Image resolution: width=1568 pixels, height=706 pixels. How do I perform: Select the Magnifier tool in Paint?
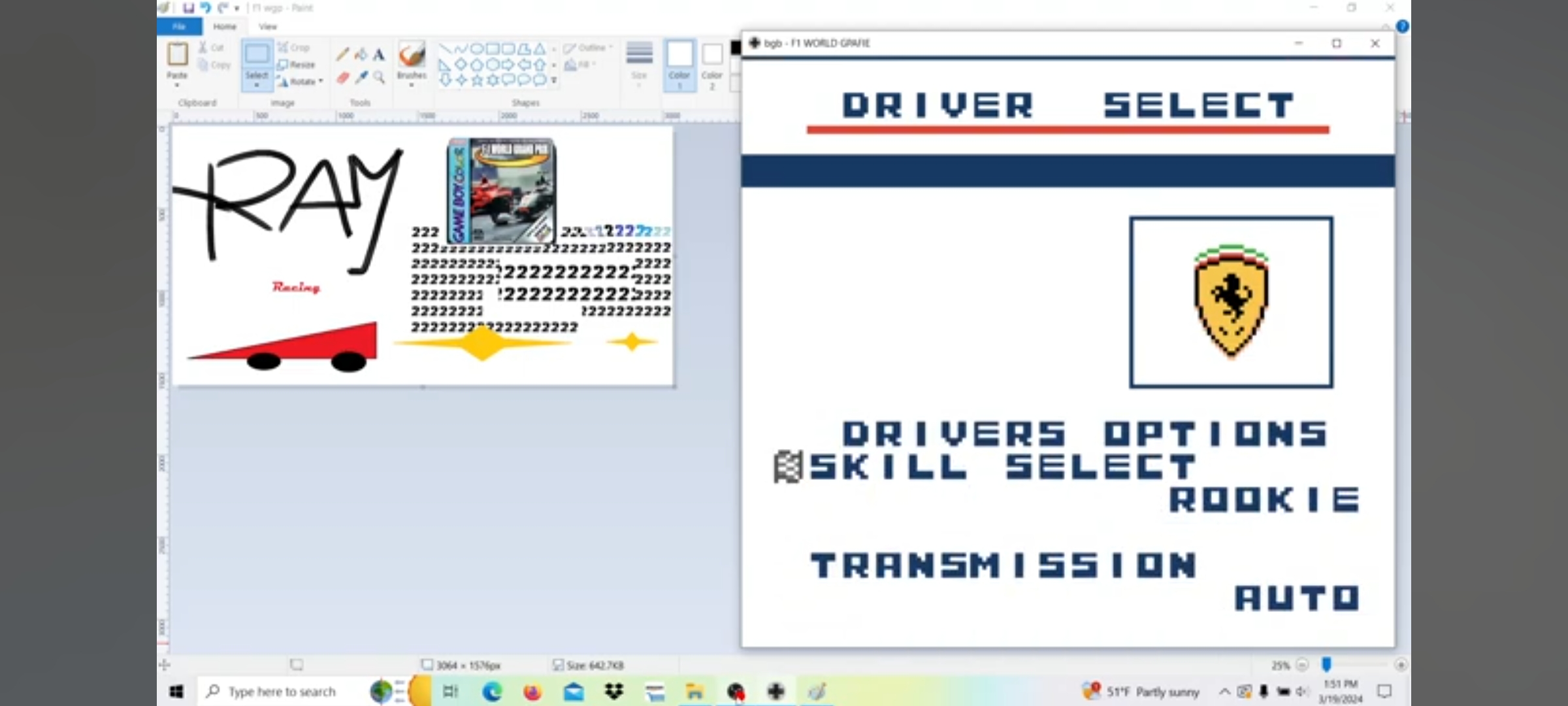tap(379, 77)
